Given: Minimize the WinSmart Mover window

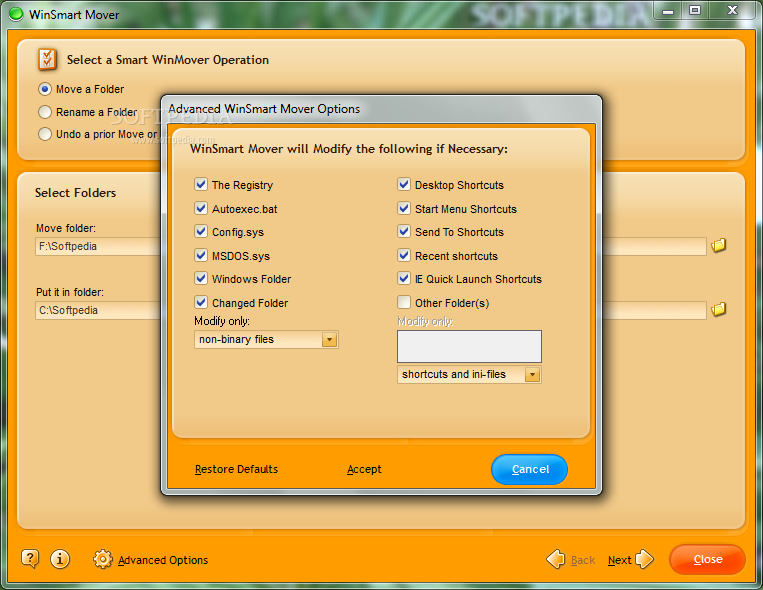Looking at the screenshot, I should pos(668,10).
